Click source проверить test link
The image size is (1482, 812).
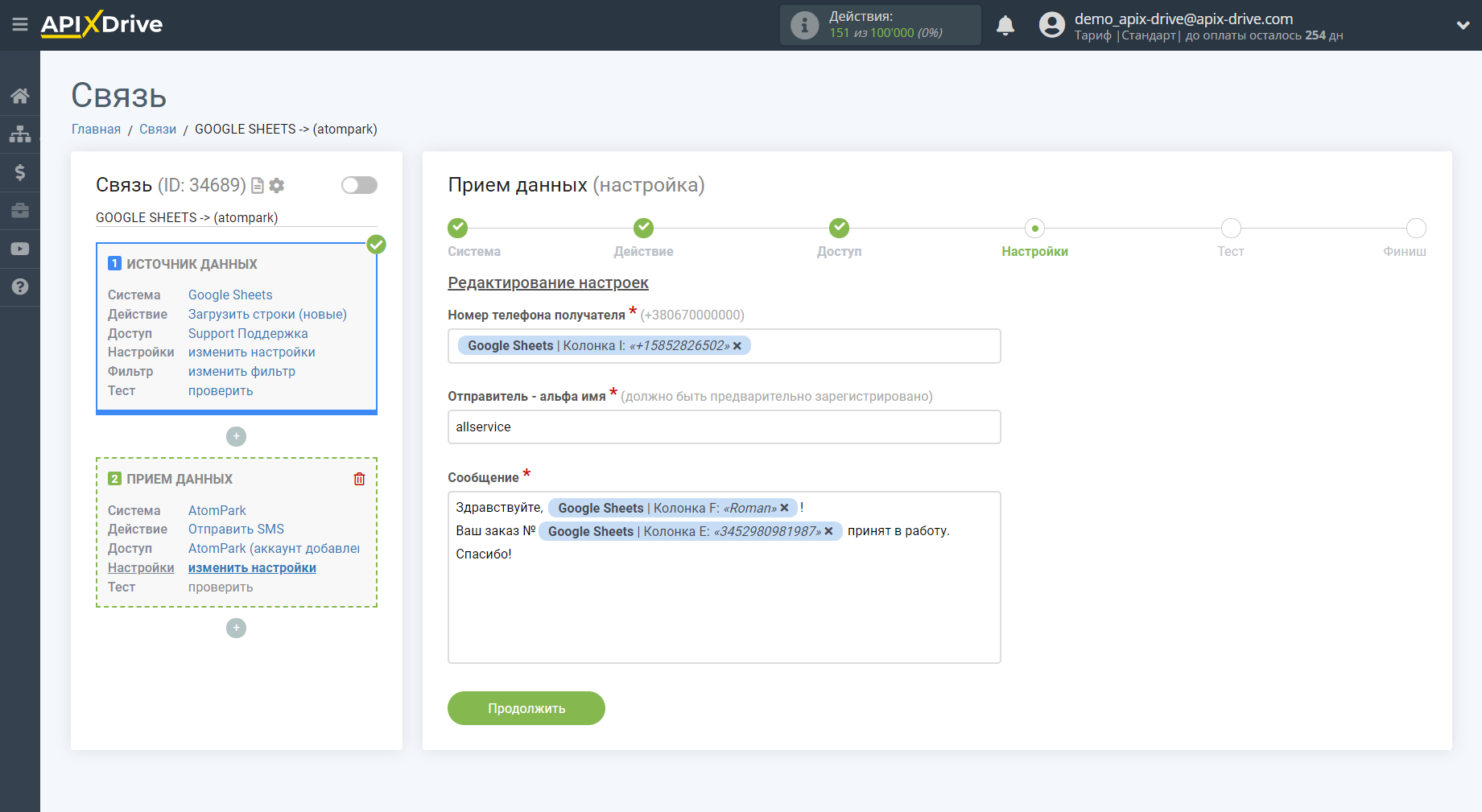pyautogui.click(x=221, y=390)
